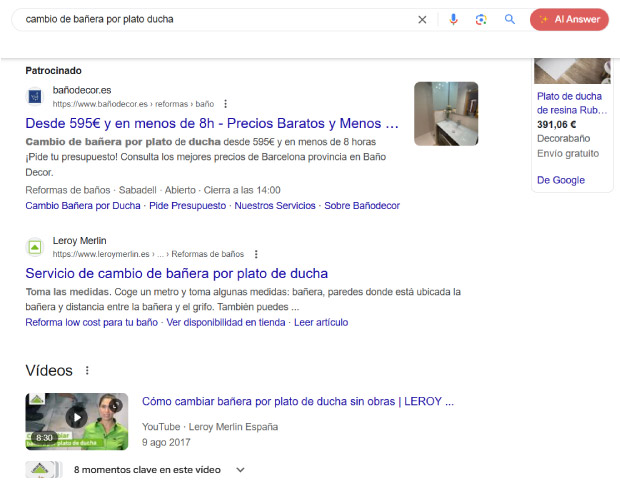Open 'Reforma low cost para tu baño' link

tap(92, 323)
